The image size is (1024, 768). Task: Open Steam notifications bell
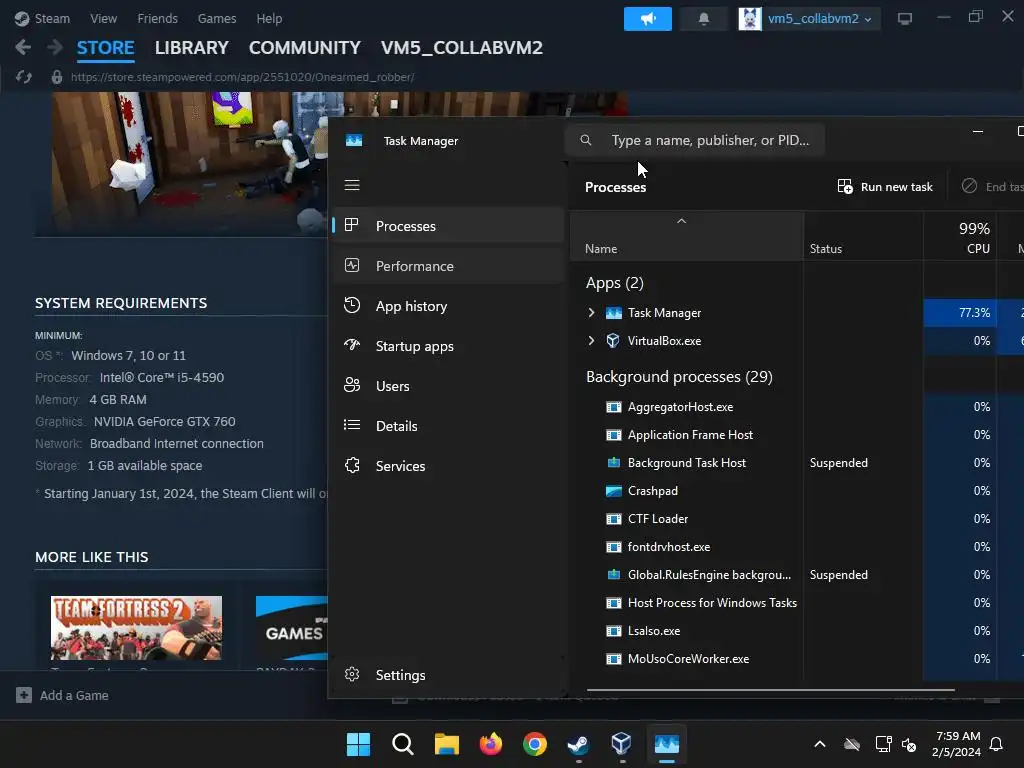[703, 18]
